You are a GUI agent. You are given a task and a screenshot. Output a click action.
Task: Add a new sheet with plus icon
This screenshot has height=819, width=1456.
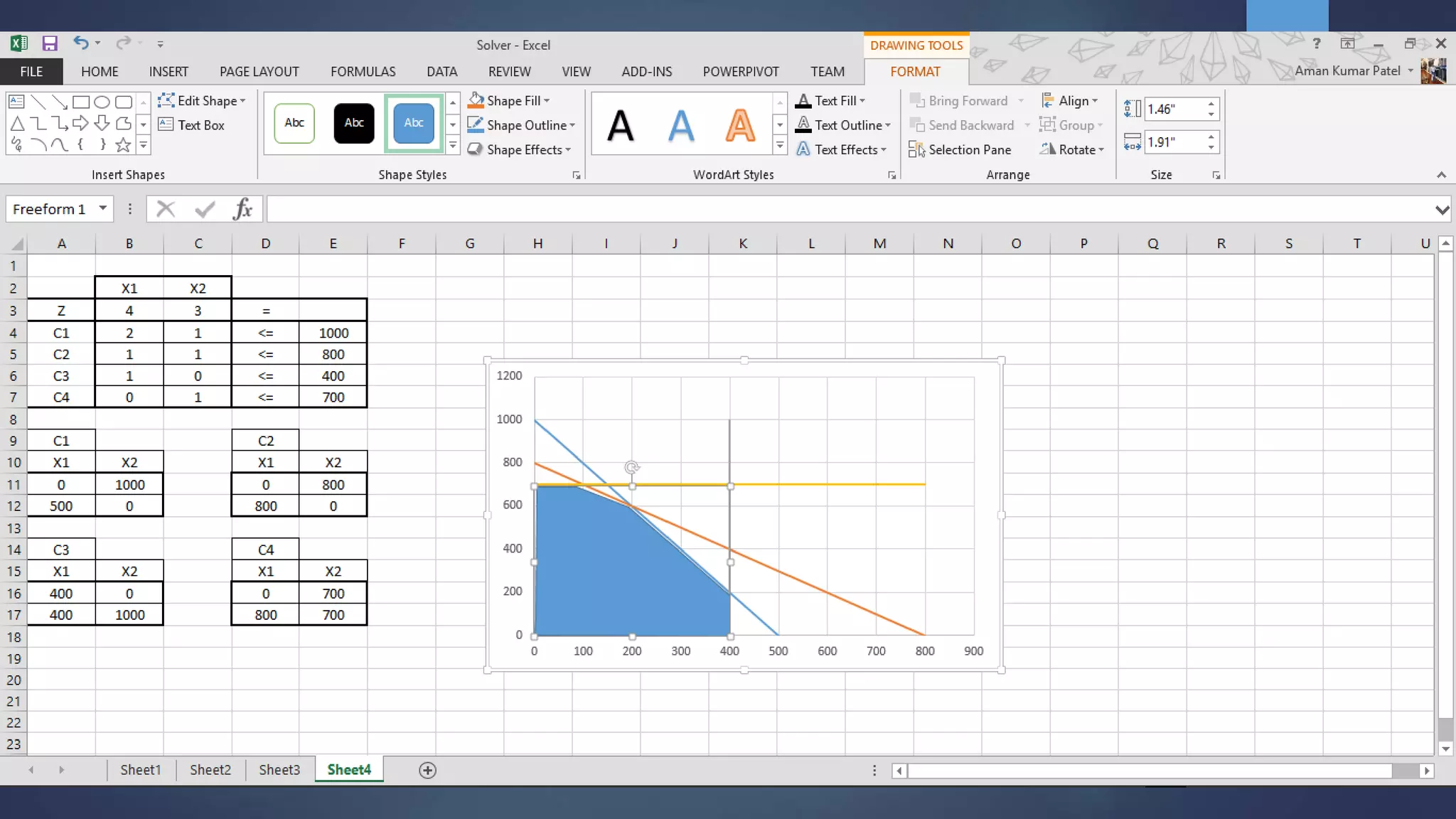point(427,771)
